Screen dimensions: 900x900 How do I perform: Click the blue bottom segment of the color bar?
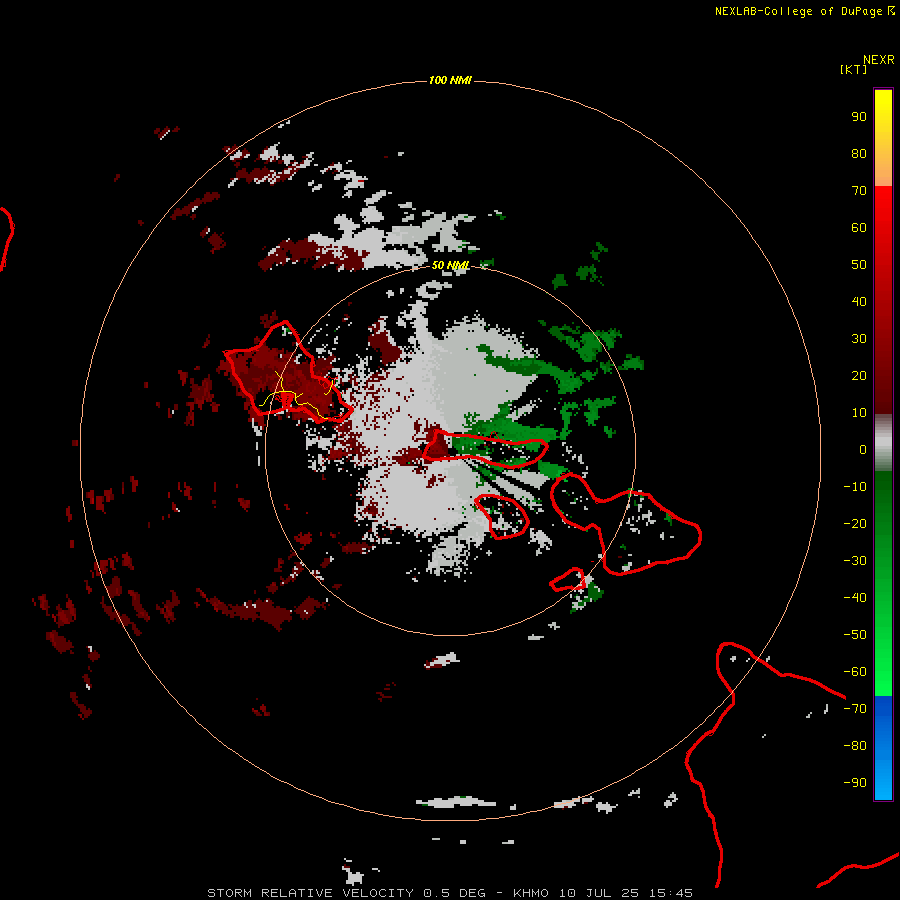[883, 747]
